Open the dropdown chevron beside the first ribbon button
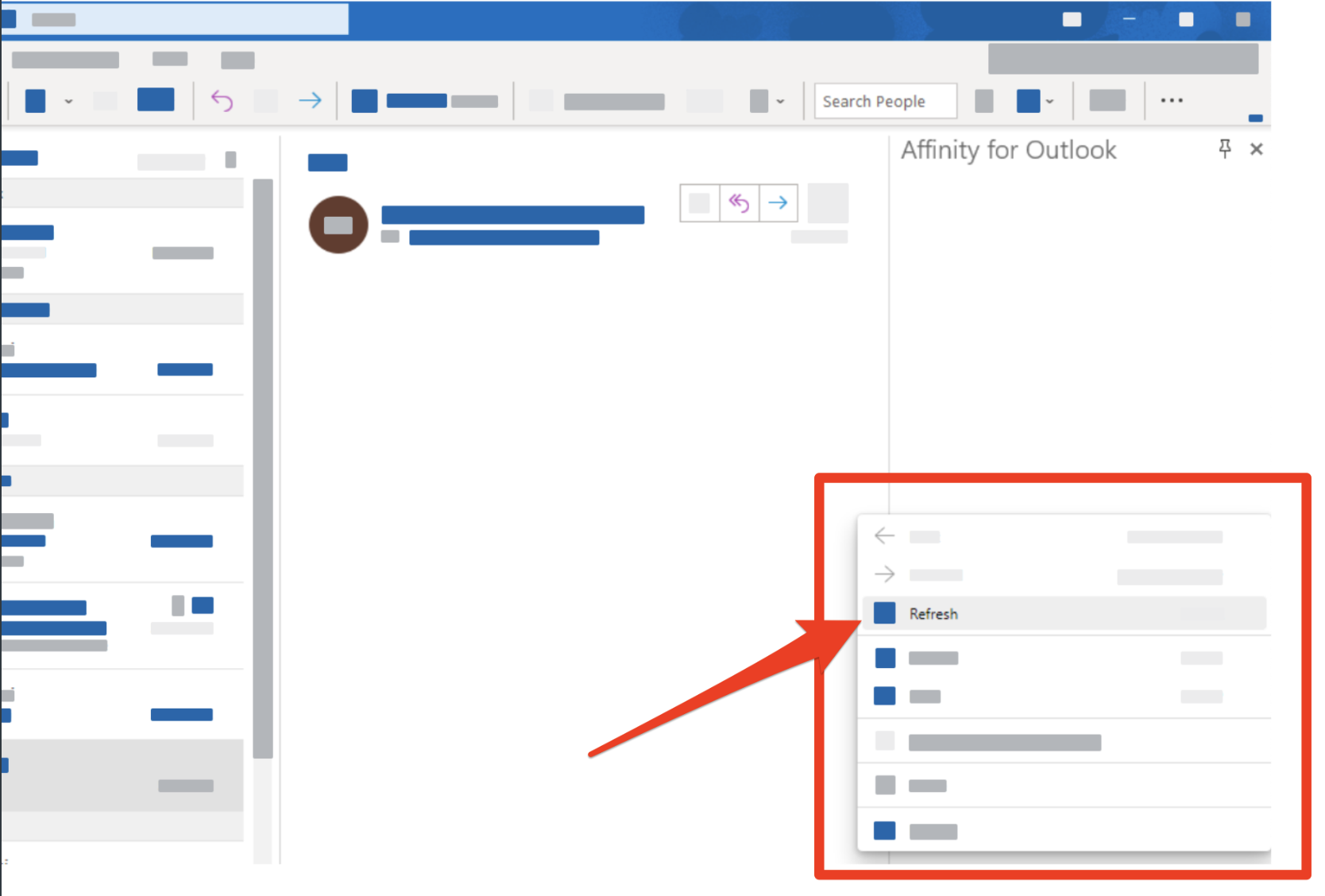The image size is (1325, 896). click(68, 102)
